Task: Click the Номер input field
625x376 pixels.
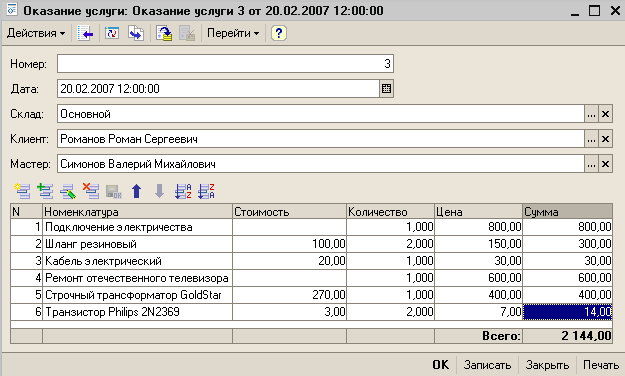Action: [x=225, y=63]
